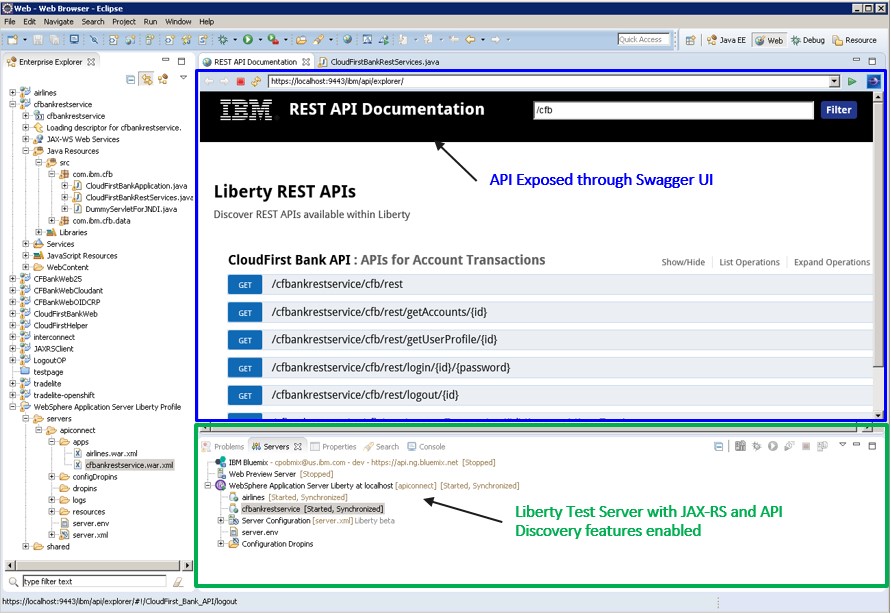Click Expand Operations in CloudFirst Bank API
Viewport: 891px width, 614px height.
831,262
